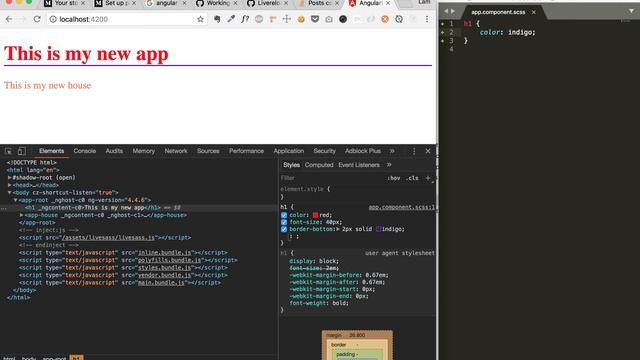Viewport: 640px width, 360px height.
Task: Click app-root in the DOM breadcrumb
Action: [54, 358]
